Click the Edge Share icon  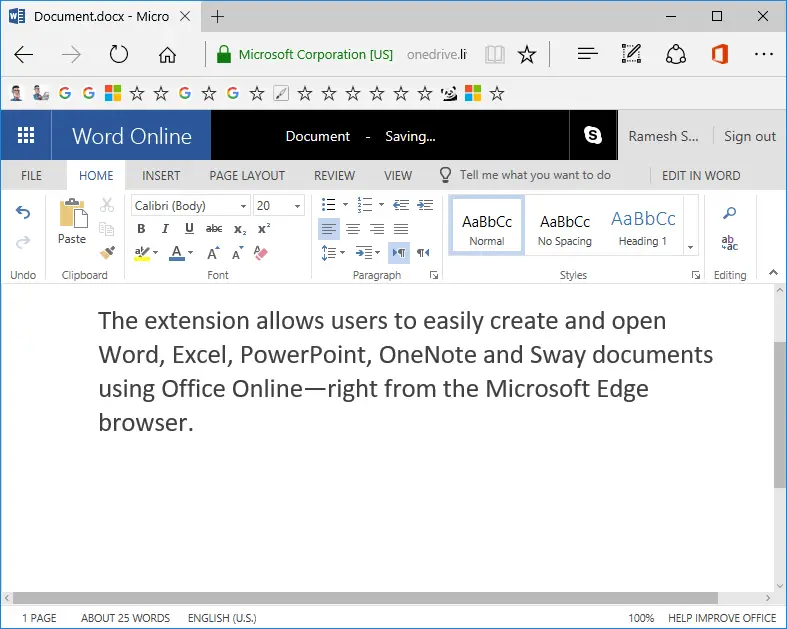click(x=676, y=54)
